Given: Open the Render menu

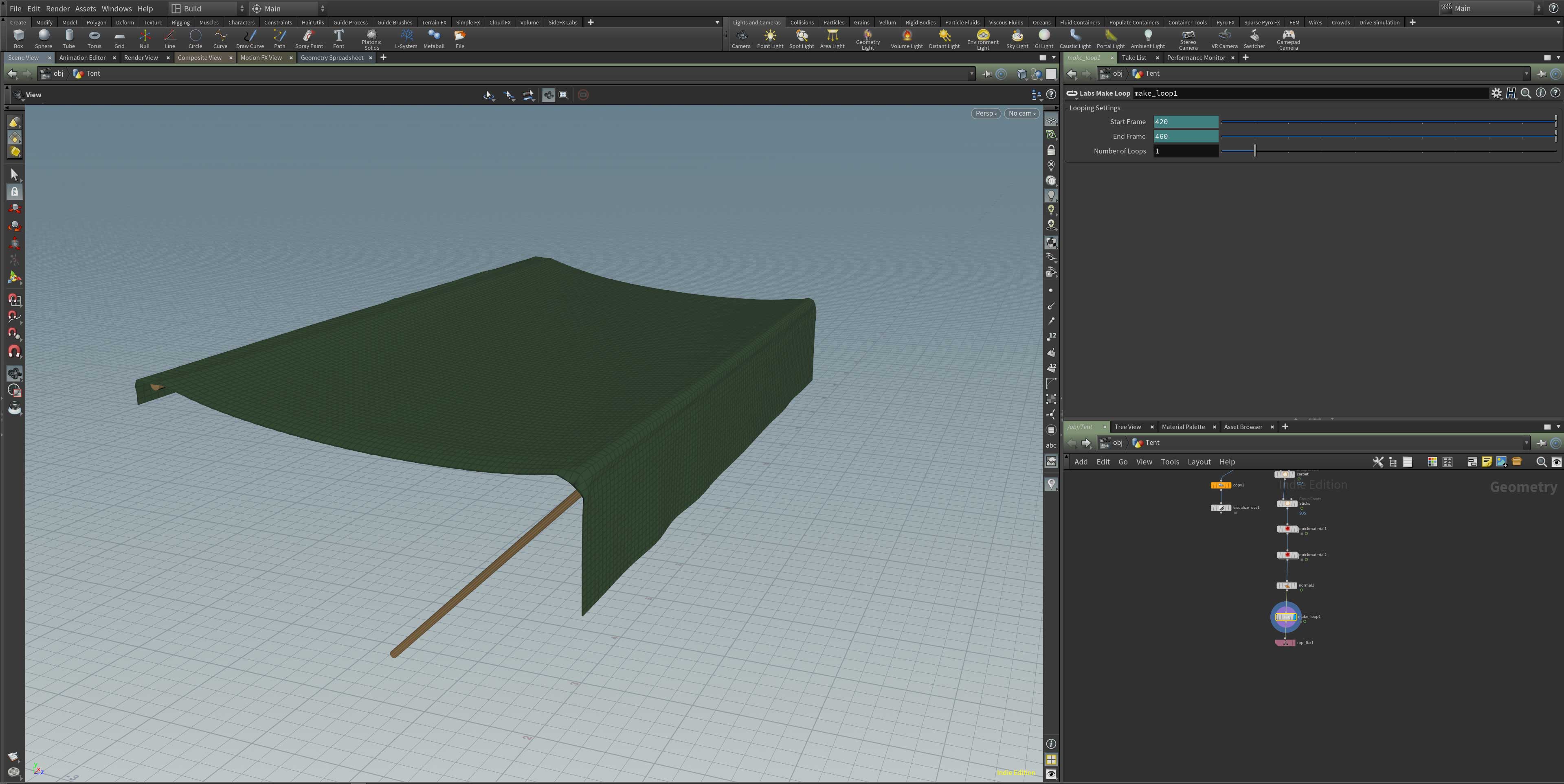Looking at the screenshot, I should [58, 9].
